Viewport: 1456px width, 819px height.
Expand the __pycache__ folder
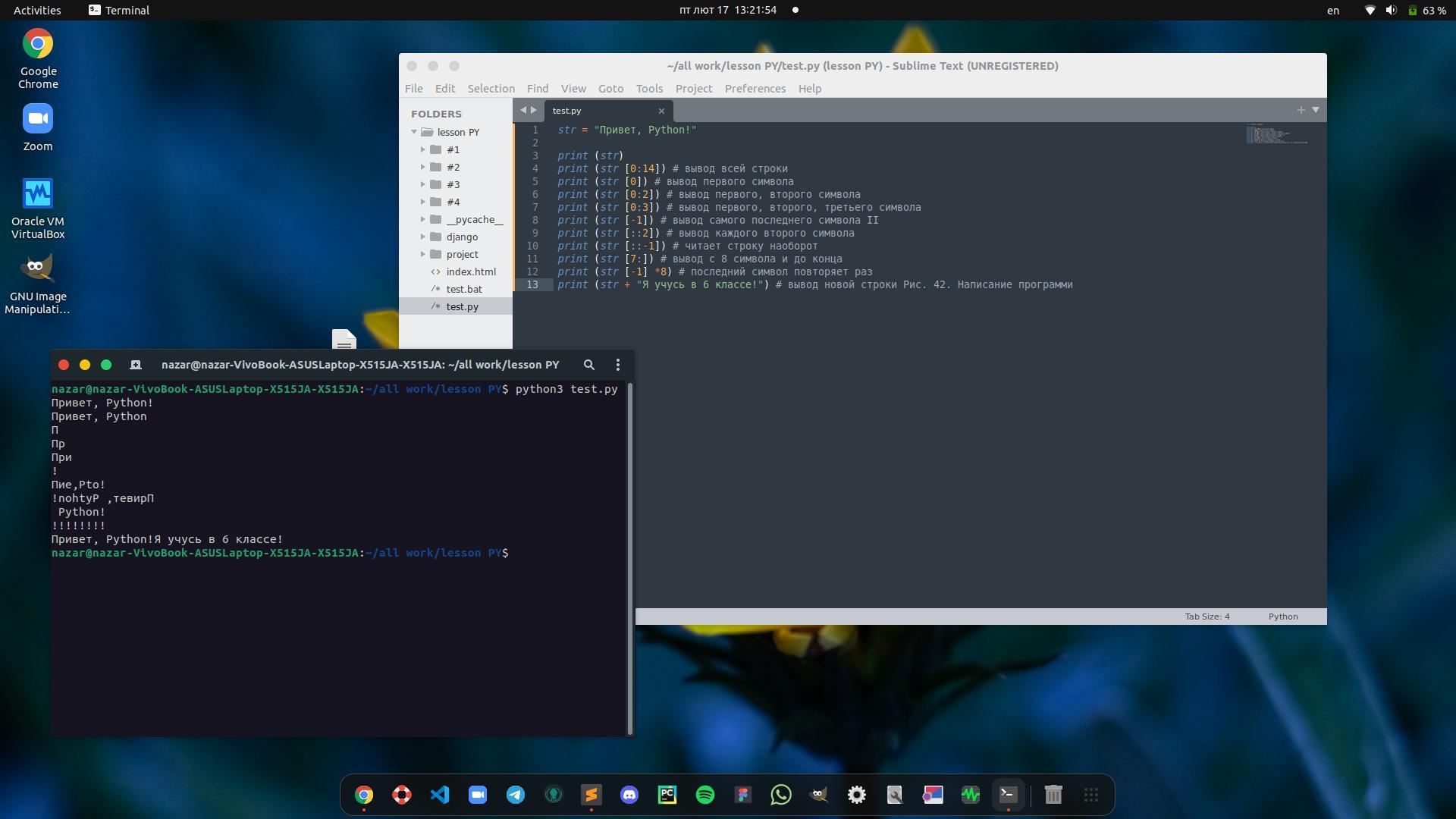point(423,219)
